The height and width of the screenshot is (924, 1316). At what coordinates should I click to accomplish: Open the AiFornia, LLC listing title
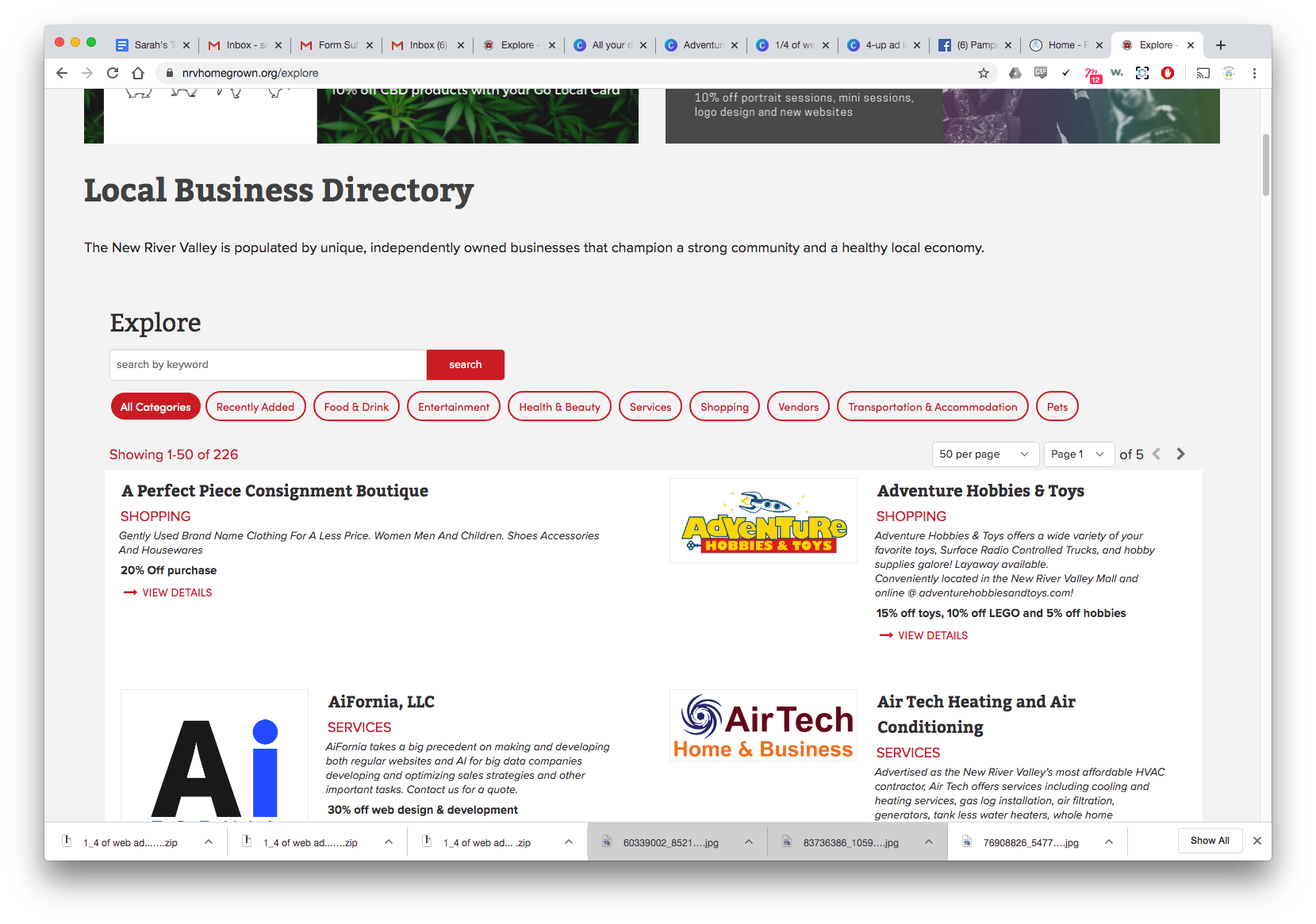tap(382, 702)
